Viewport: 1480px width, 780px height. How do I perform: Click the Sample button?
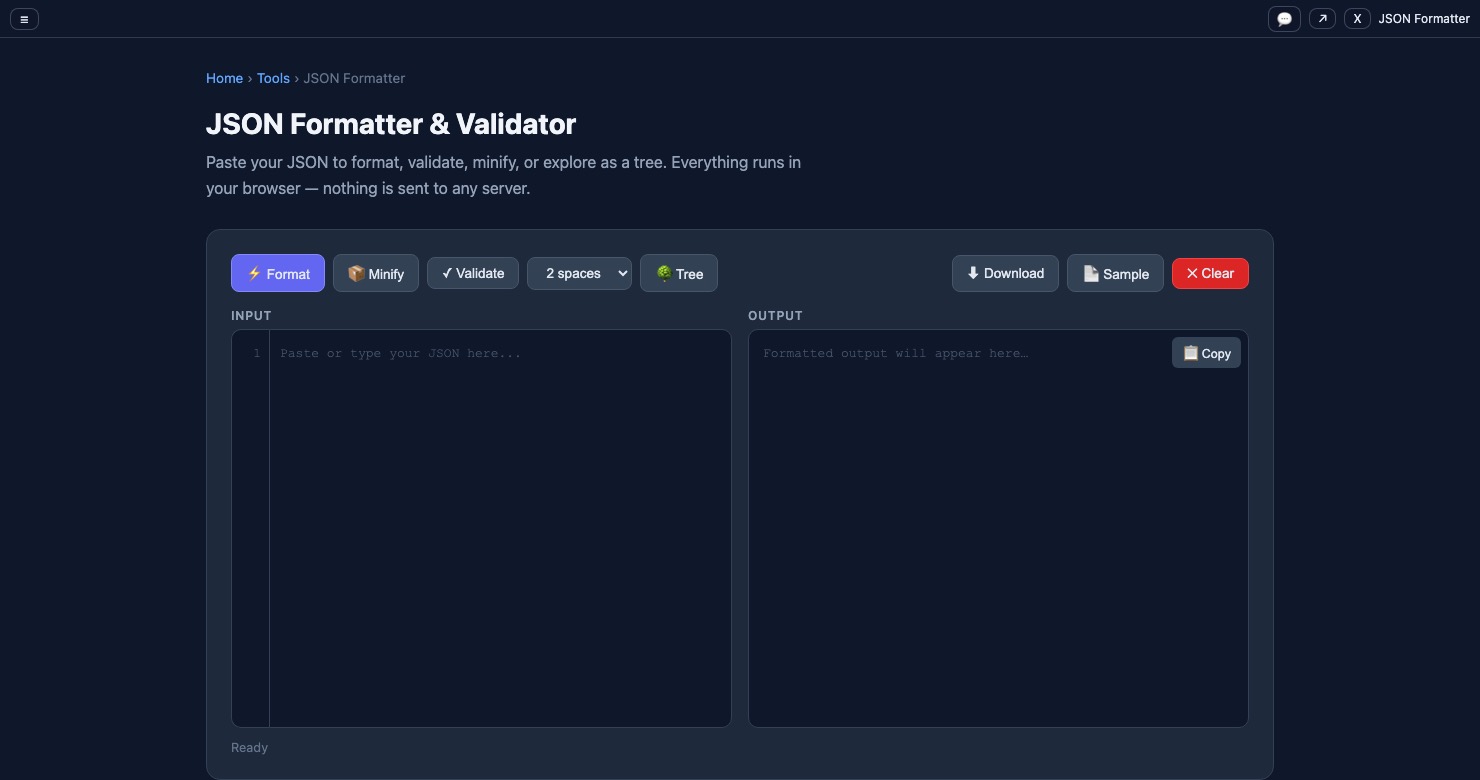pos(1114,273)
